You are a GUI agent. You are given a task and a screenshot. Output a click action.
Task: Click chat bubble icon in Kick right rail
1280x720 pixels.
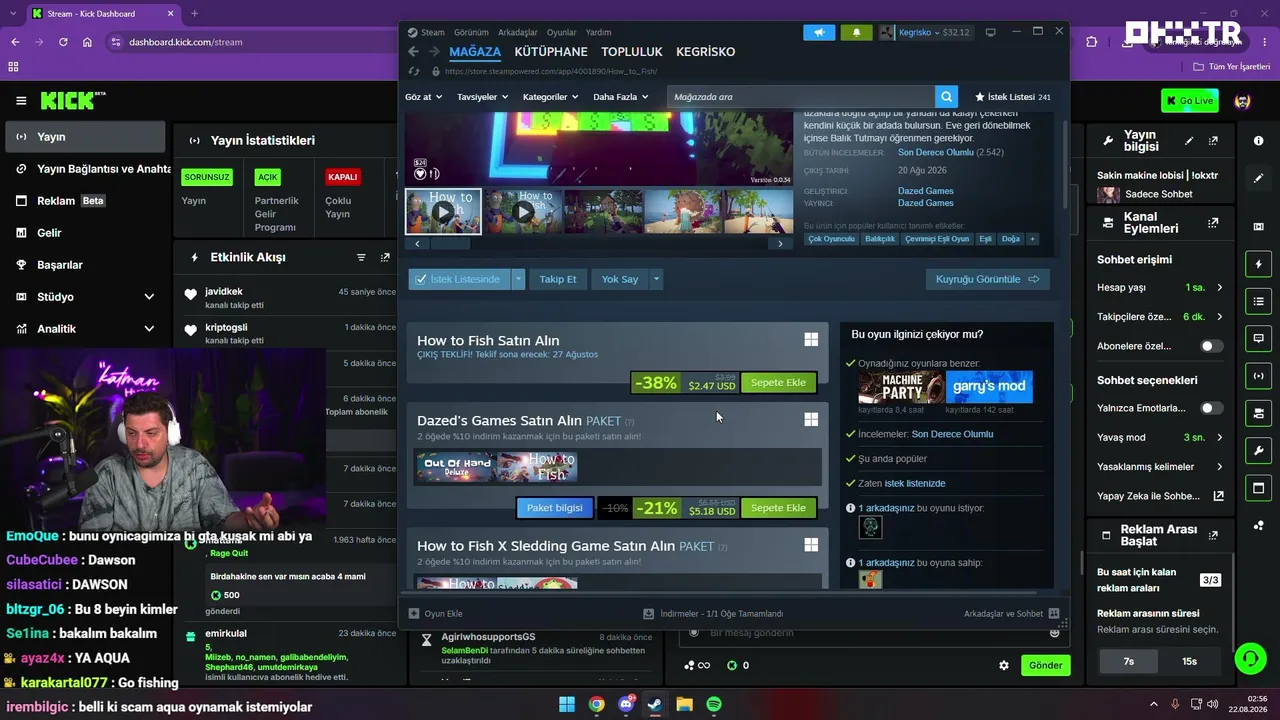pos(1258,339)
